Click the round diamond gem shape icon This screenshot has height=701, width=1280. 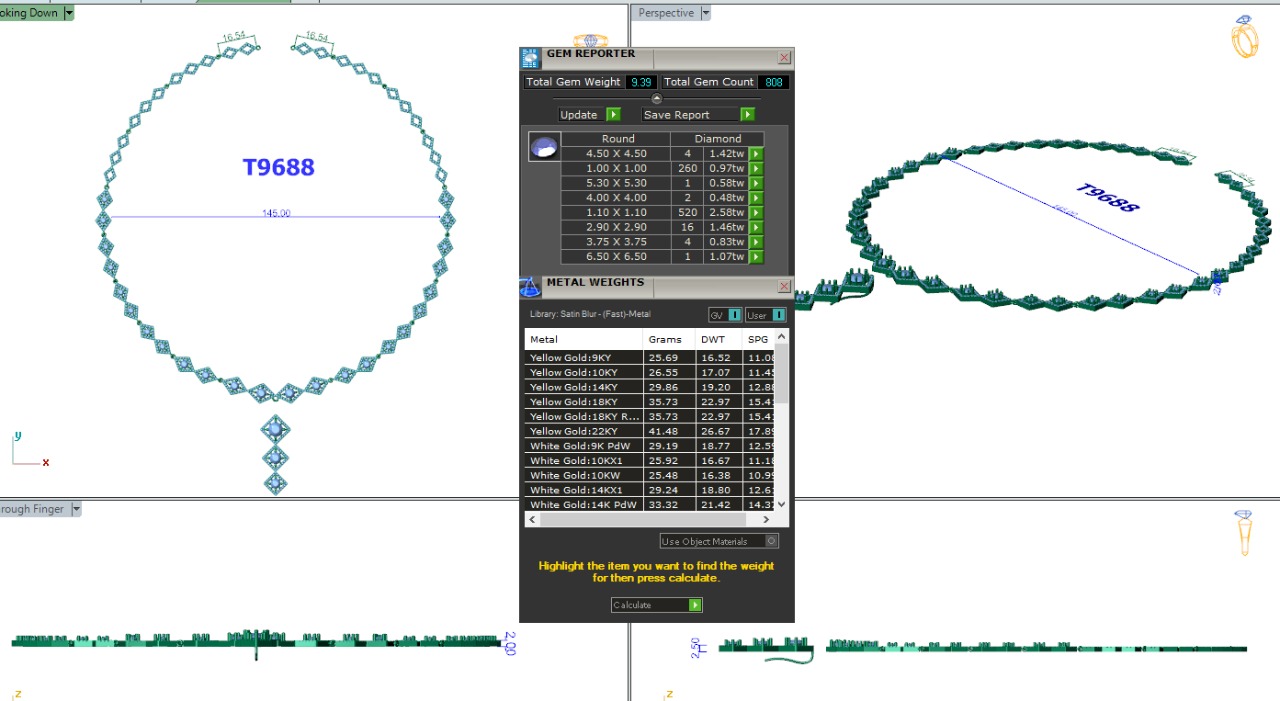pos(544,148)
